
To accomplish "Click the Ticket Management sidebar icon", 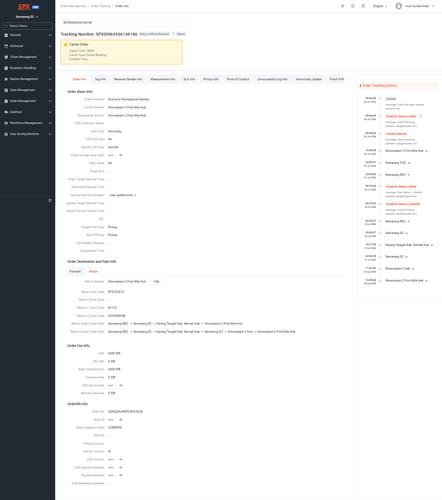I will (6, 57).
